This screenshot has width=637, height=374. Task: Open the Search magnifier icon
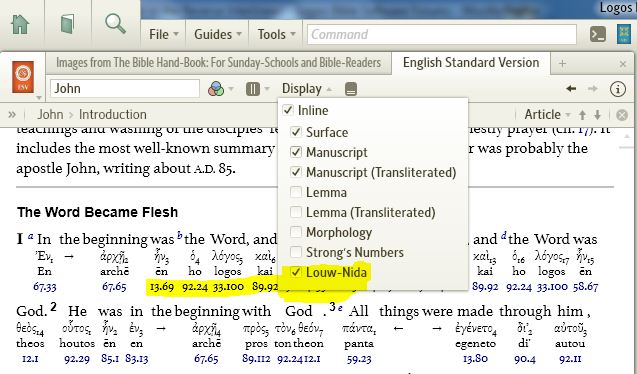115,24
